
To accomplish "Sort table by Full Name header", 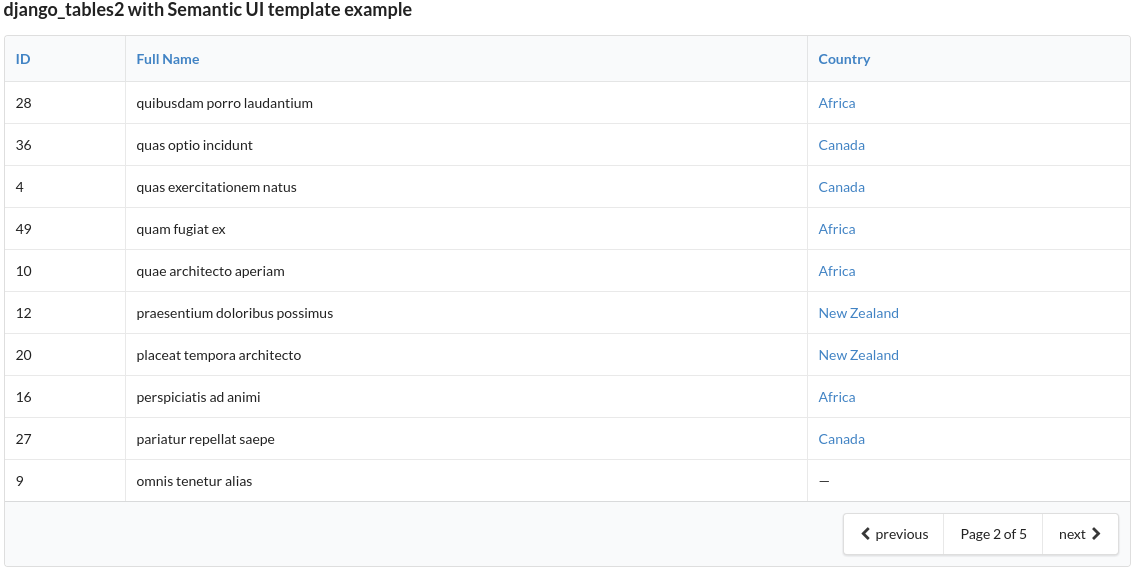I will point(168,59).
